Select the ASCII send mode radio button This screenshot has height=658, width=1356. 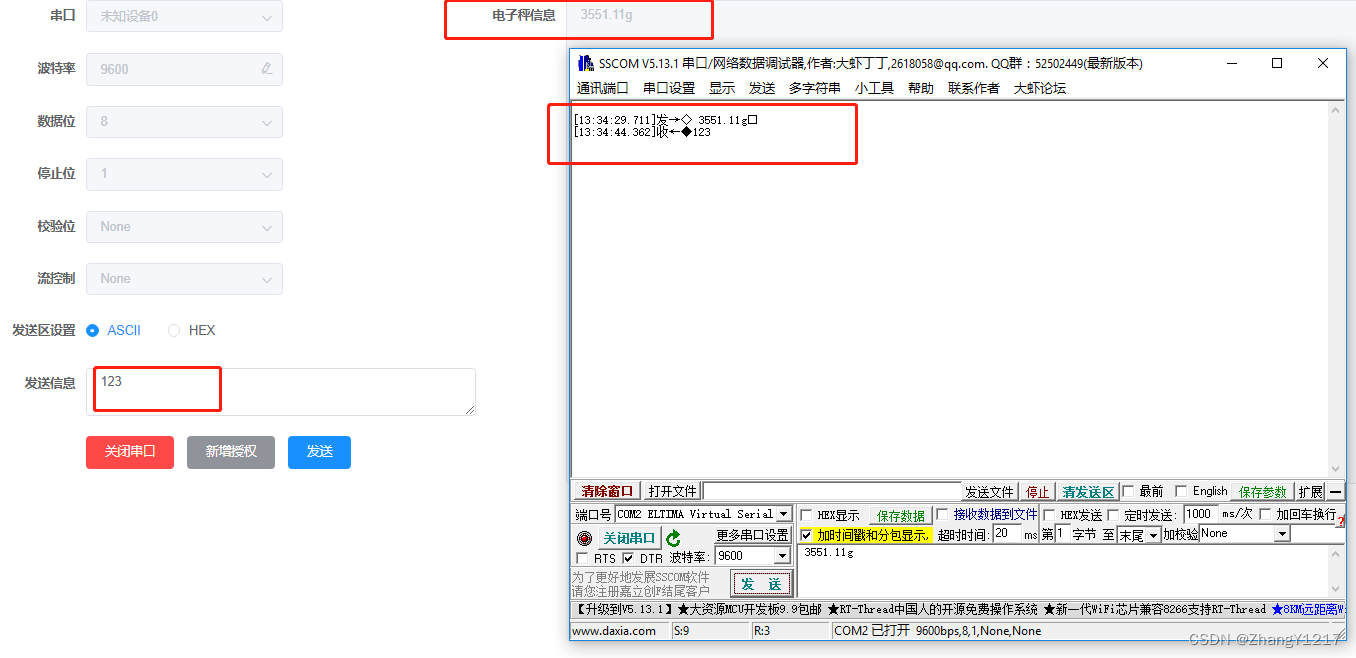pos(93,330)
